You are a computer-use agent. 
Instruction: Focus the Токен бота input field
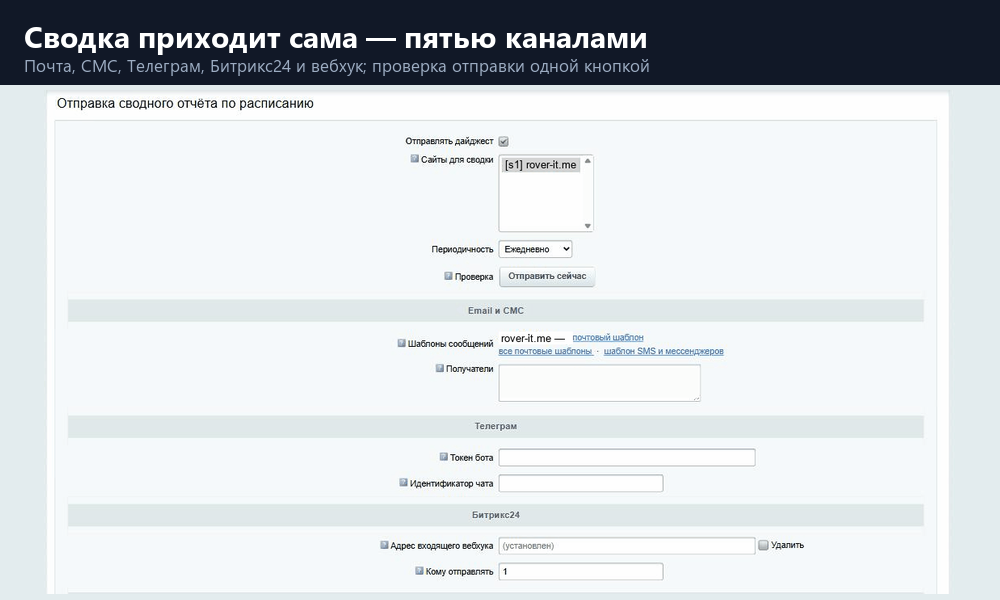pyautogui.click(x=627, y=457)
